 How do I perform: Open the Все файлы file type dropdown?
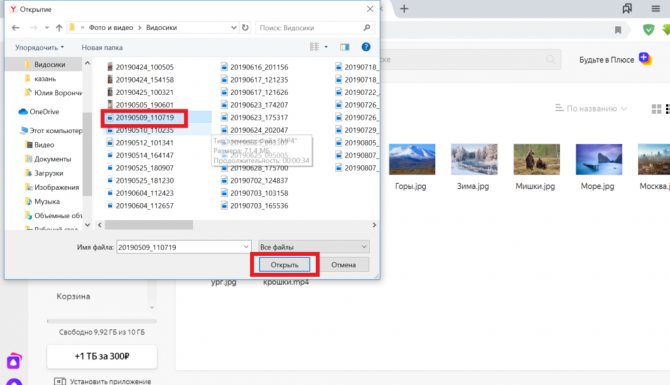tap(314, 247)
